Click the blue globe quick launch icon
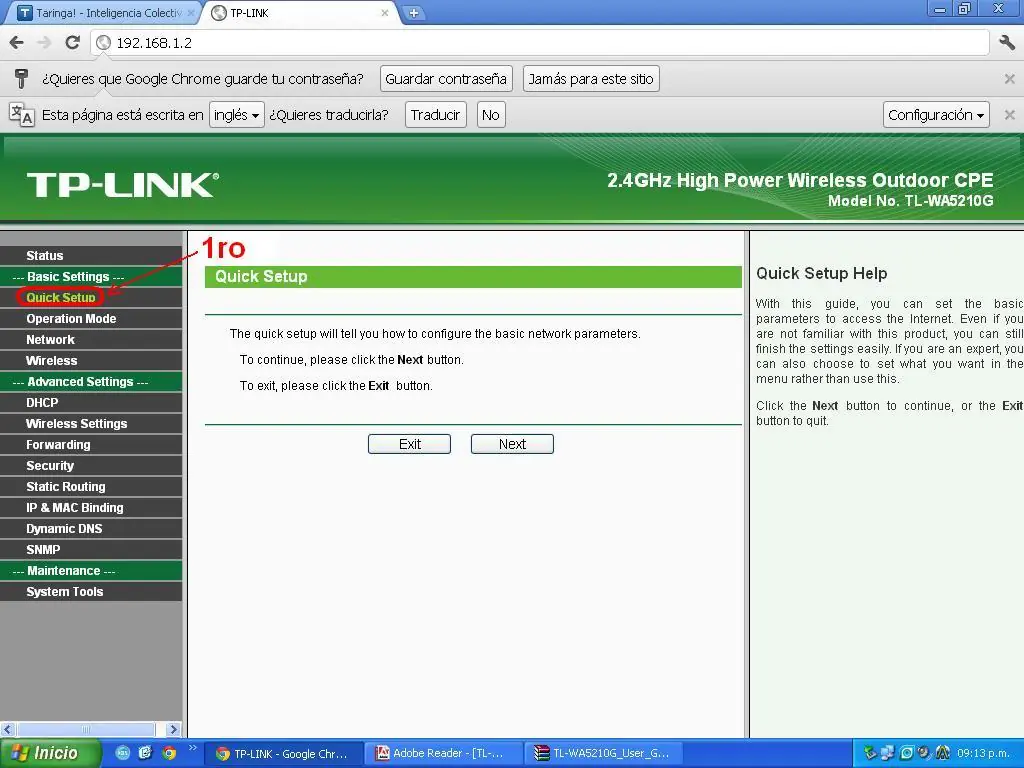 click(x=123, y=753)
